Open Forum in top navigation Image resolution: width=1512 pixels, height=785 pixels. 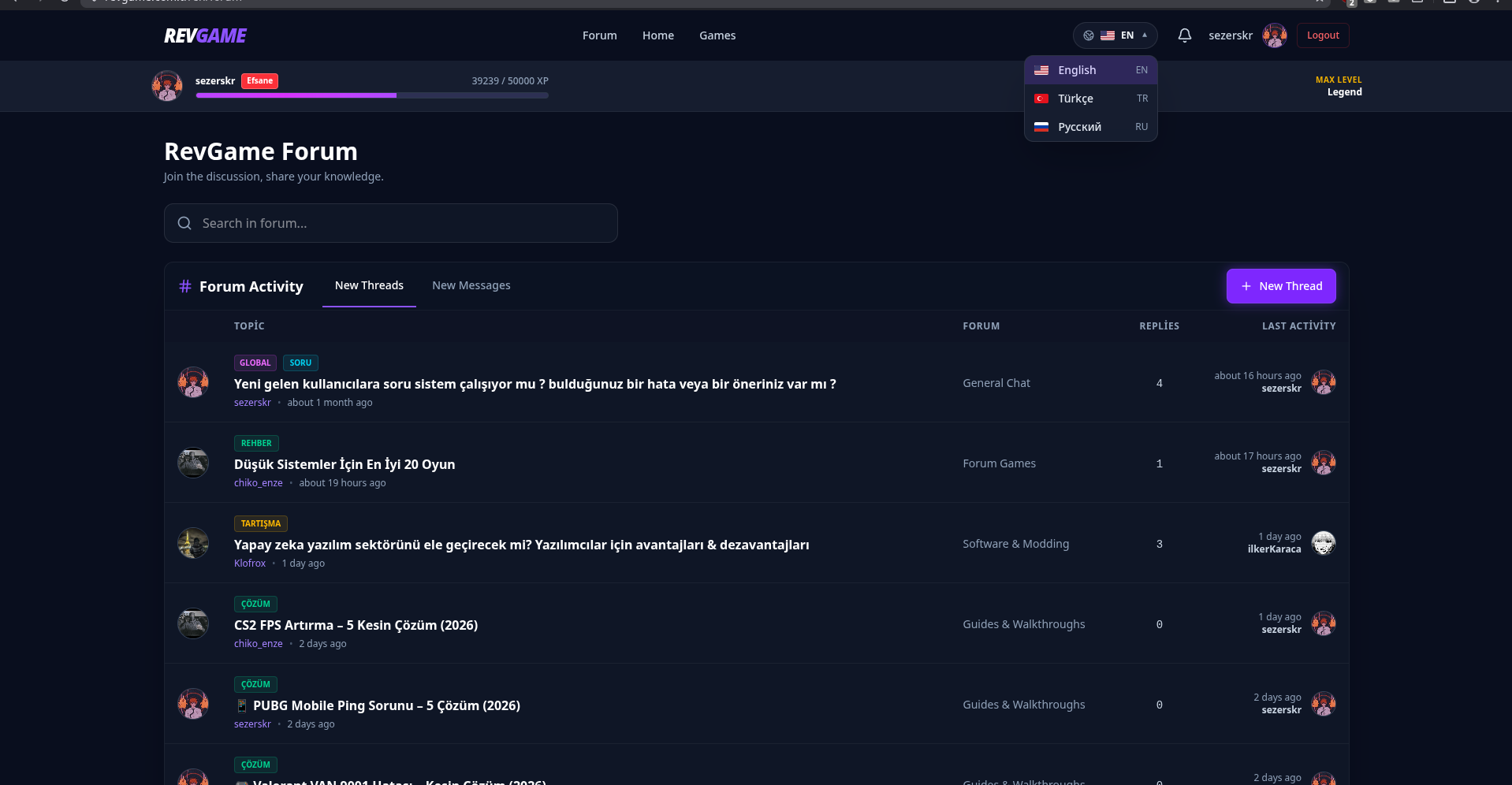(x=599, y=35)
